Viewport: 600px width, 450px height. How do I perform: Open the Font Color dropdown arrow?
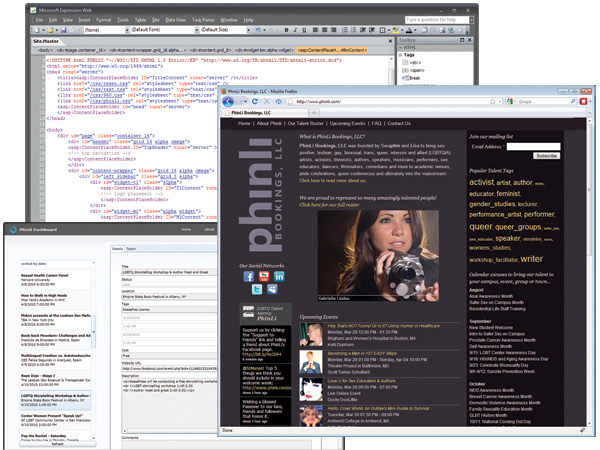click(415, 30)
